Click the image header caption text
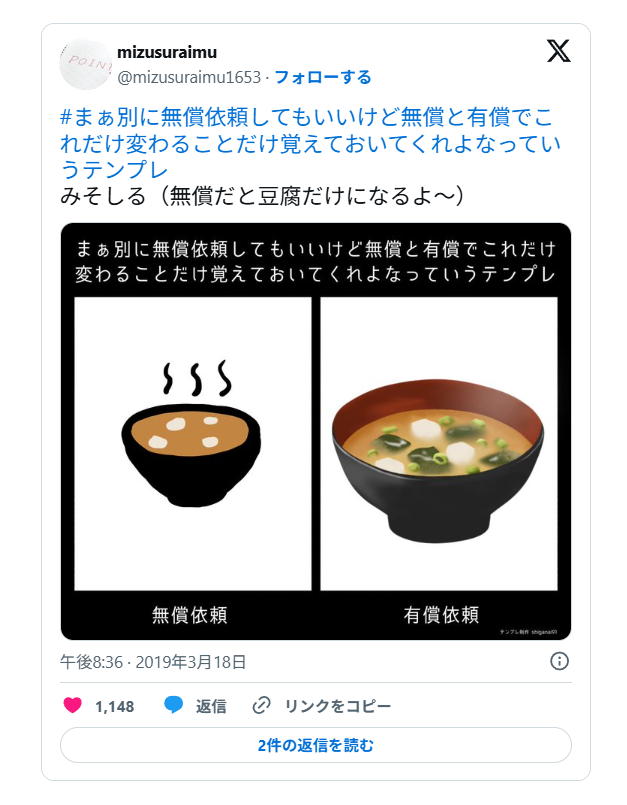 (315, 261)
